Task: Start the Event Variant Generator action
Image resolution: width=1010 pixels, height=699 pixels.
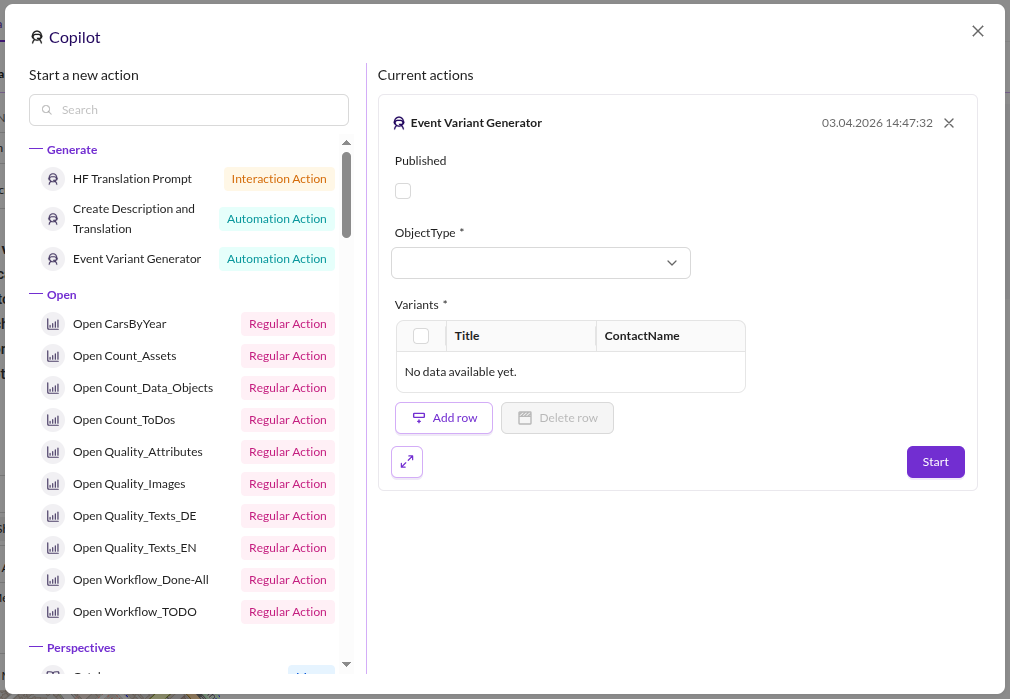Action: click(936, 462)
